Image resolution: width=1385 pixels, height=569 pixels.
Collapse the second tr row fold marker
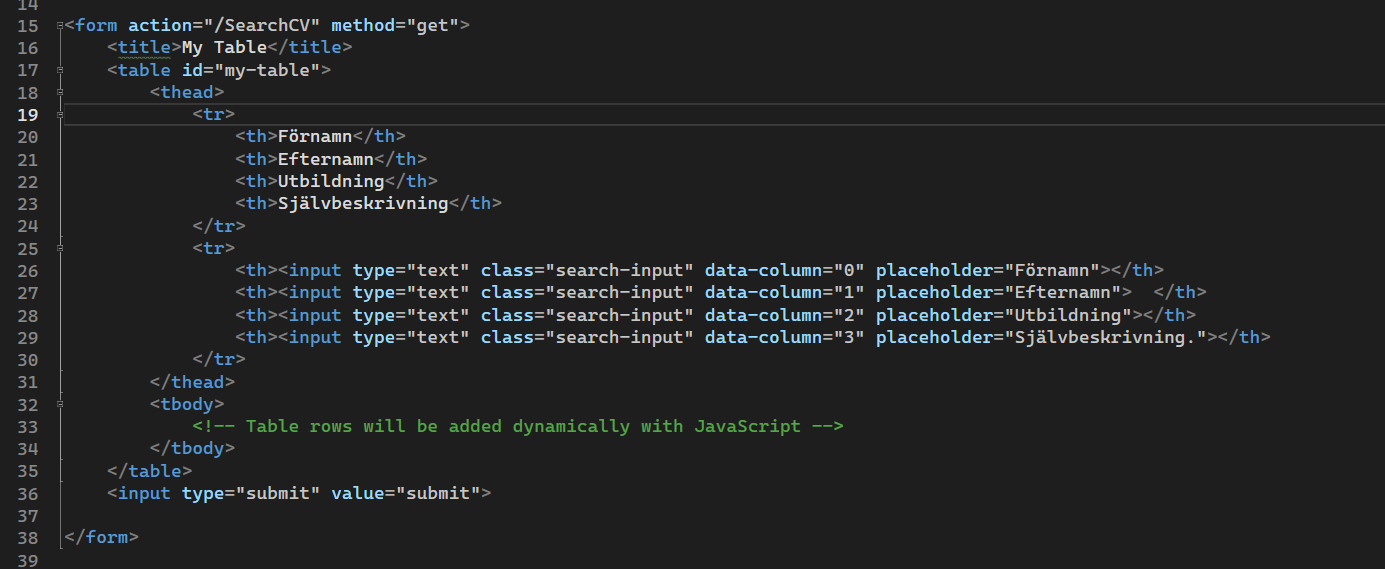pyautogui.click(x=62, y=247)
